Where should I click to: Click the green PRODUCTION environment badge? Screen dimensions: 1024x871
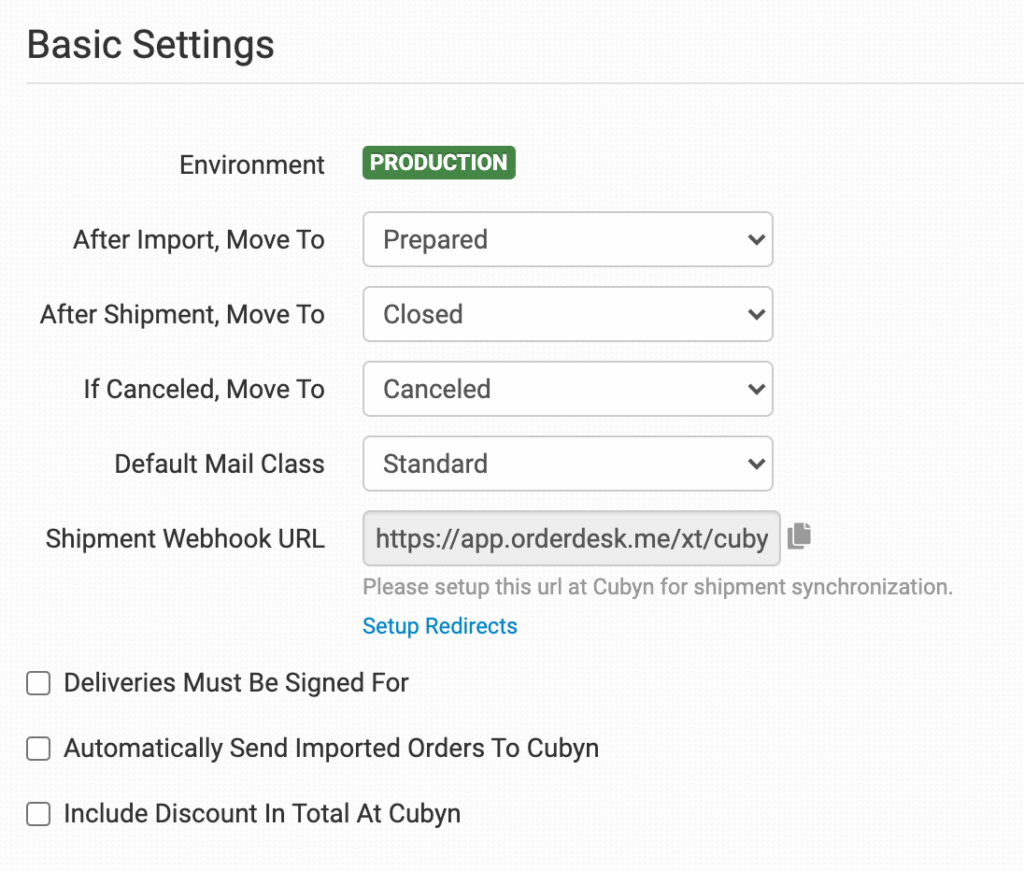[438, 163]
